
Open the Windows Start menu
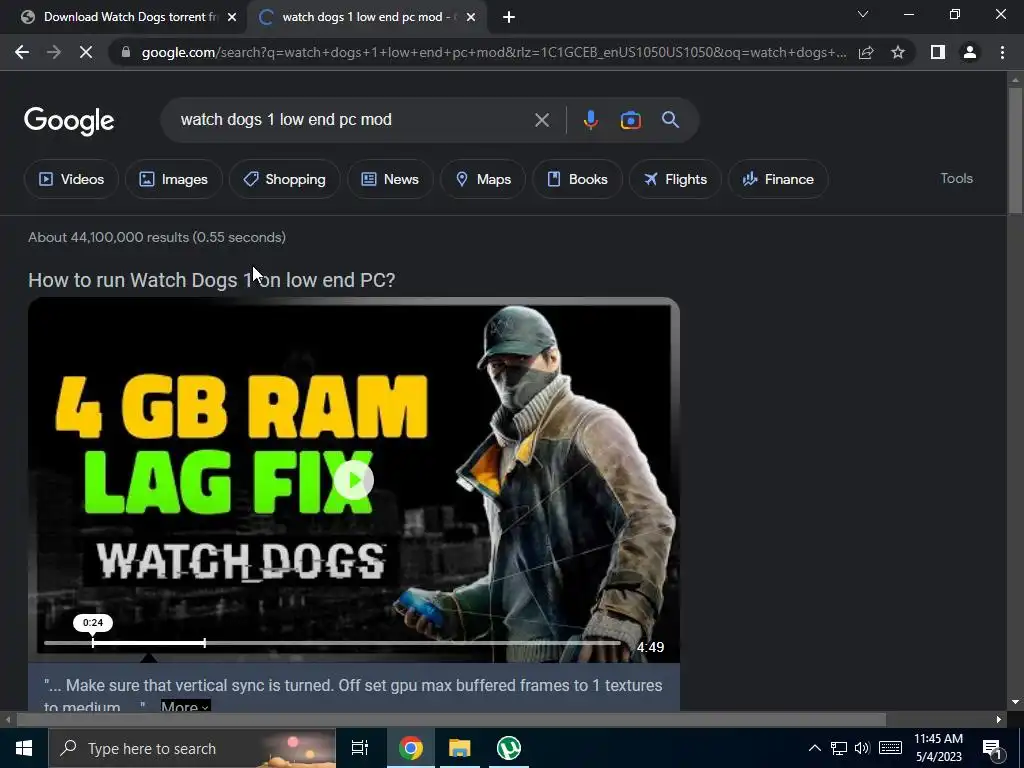pos(24,748)
